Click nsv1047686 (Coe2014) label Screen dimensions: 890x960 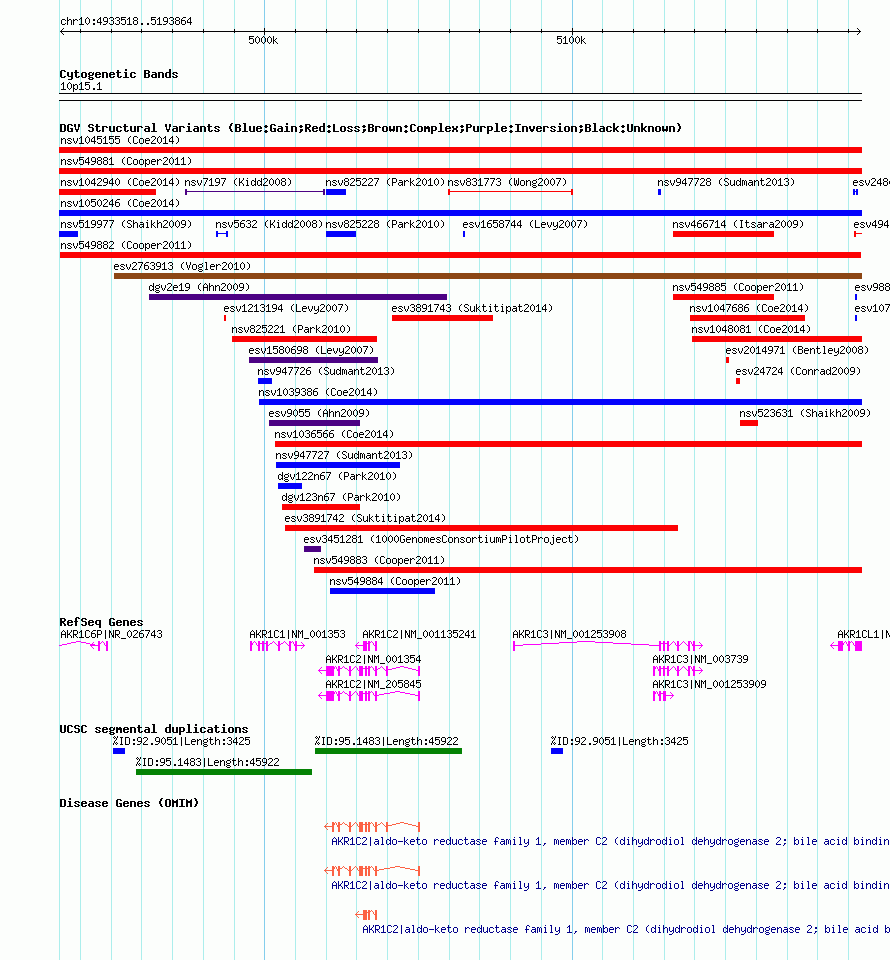point(749,309)
